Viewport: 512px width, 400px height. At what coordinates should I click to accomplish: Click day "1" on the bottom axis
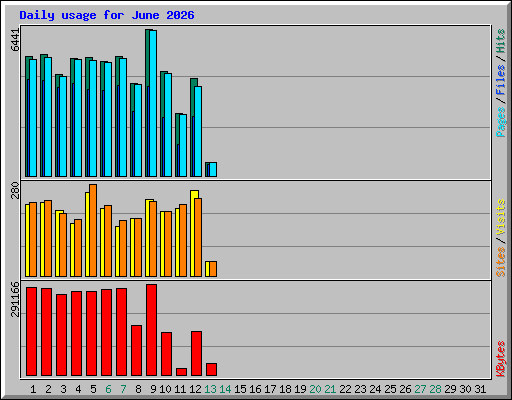click(33, 389)
